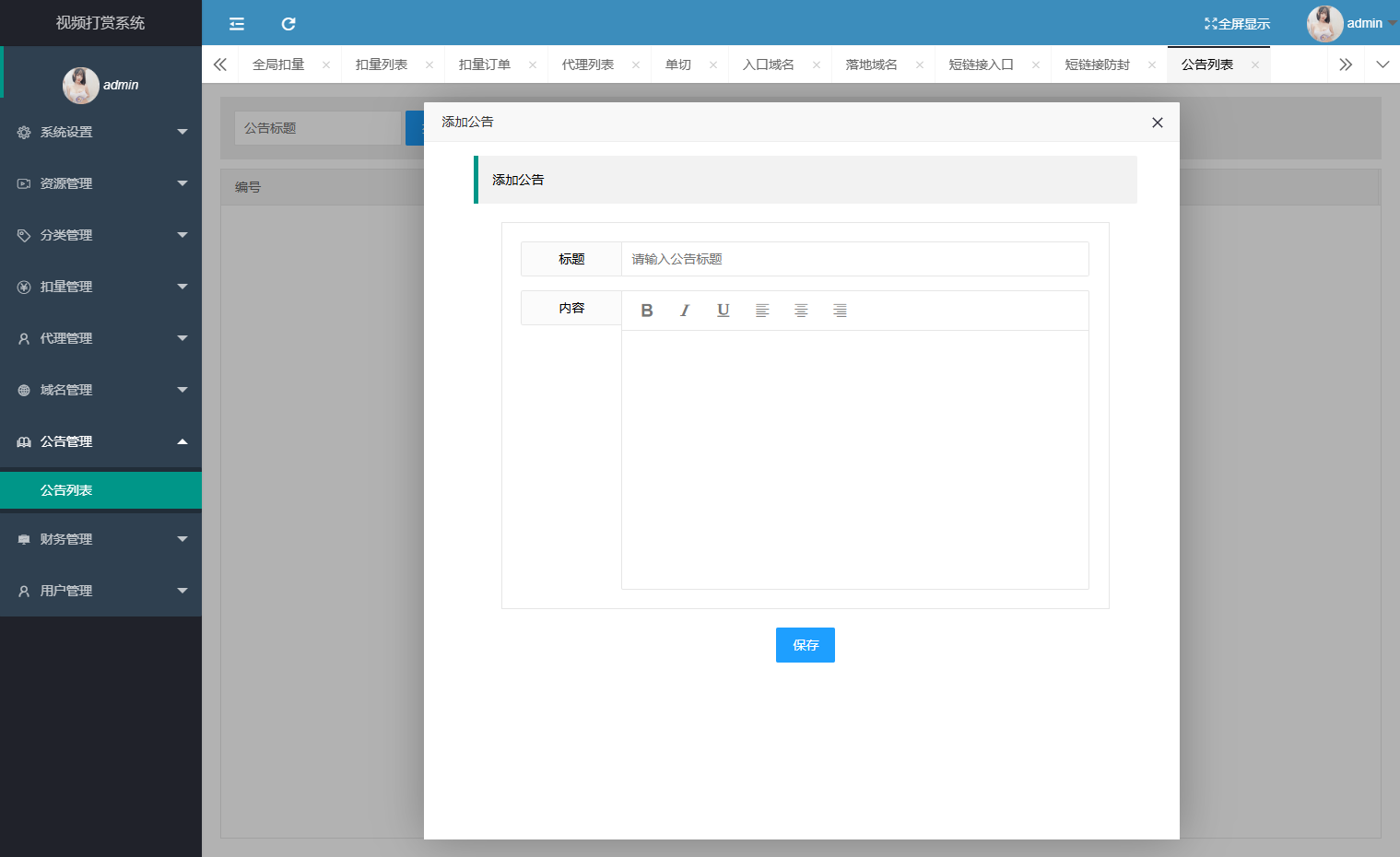Click the 分类管理 tag icon
This screenshot has width=1400, height=857.
pos(24,236)
